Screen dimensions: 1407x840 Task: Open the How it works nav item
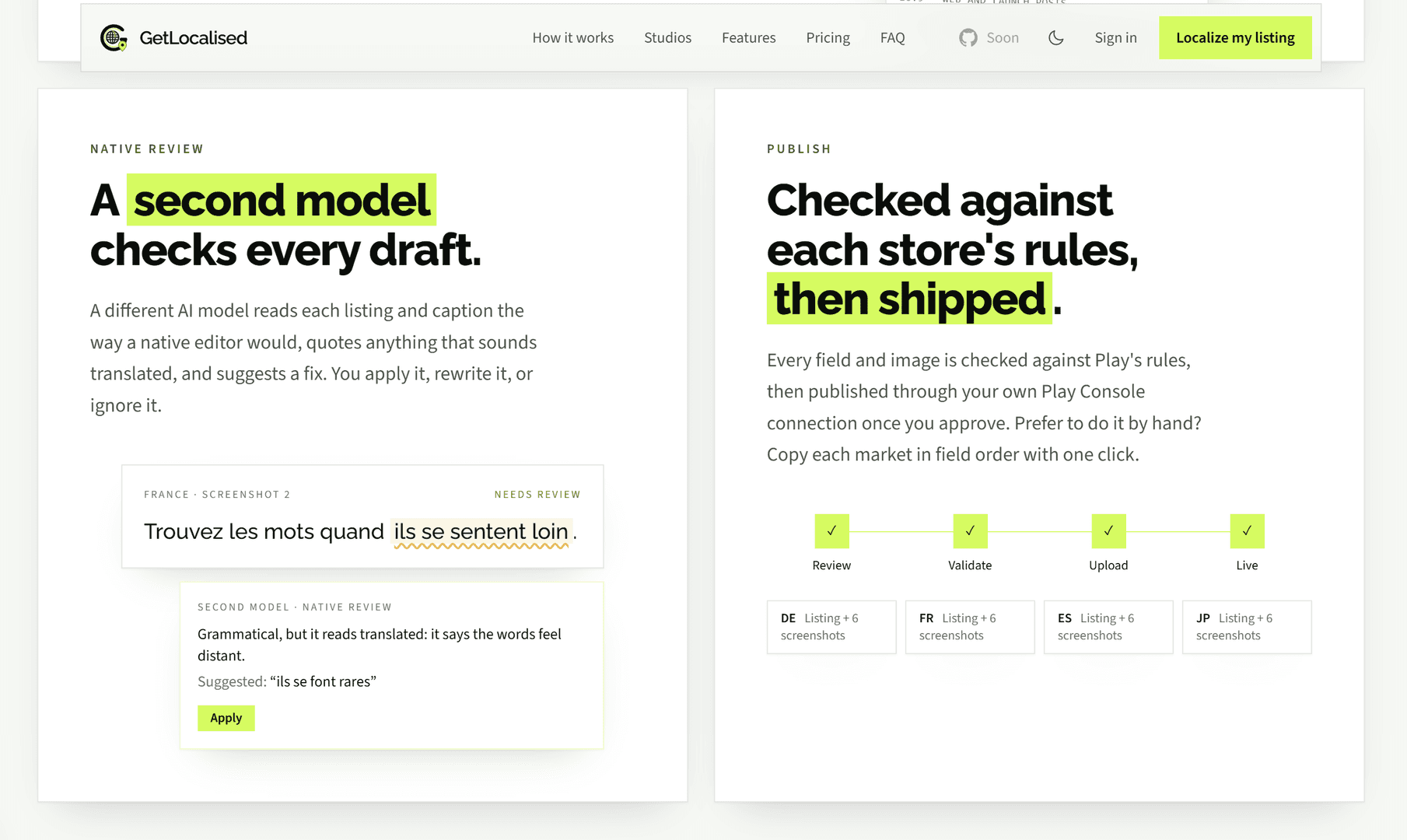tap(573, 37)
